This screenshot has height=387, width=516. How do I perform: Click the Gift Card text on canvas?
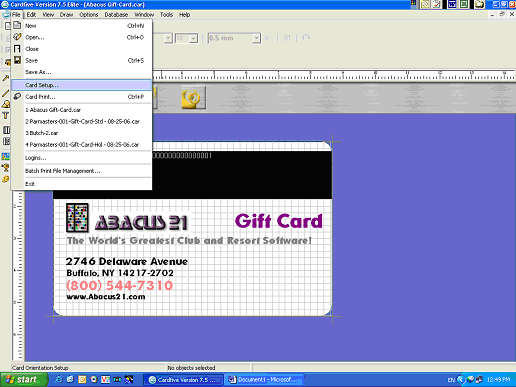[279, 221]
